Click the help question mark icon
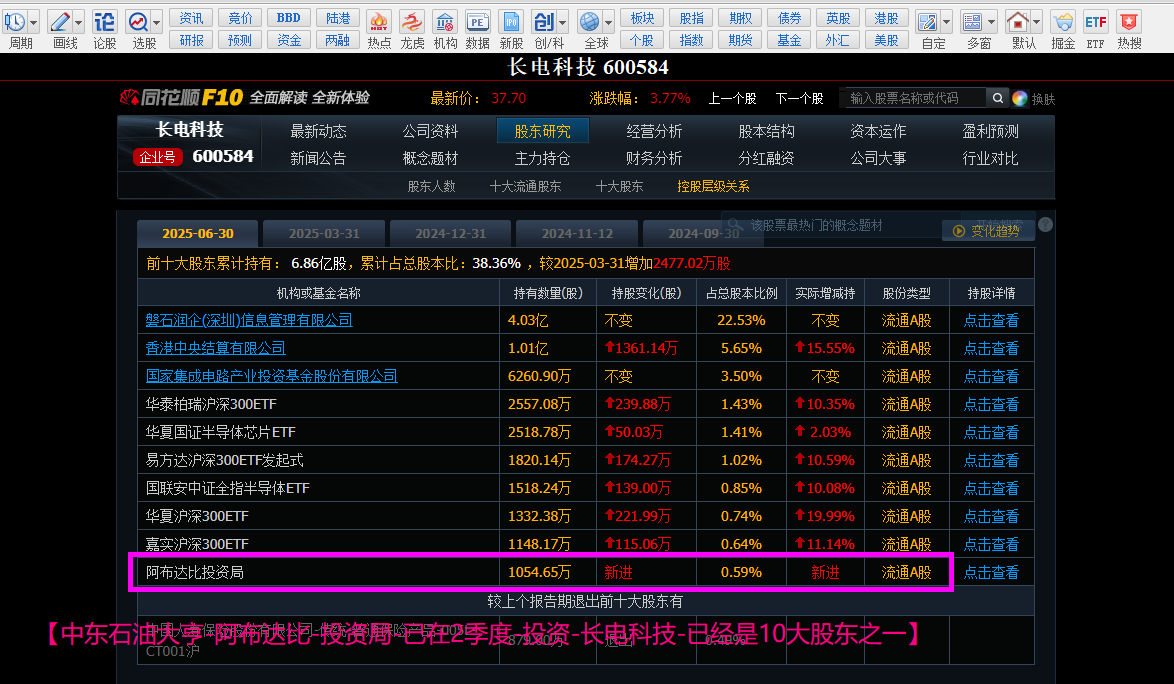 [1045, 225]
